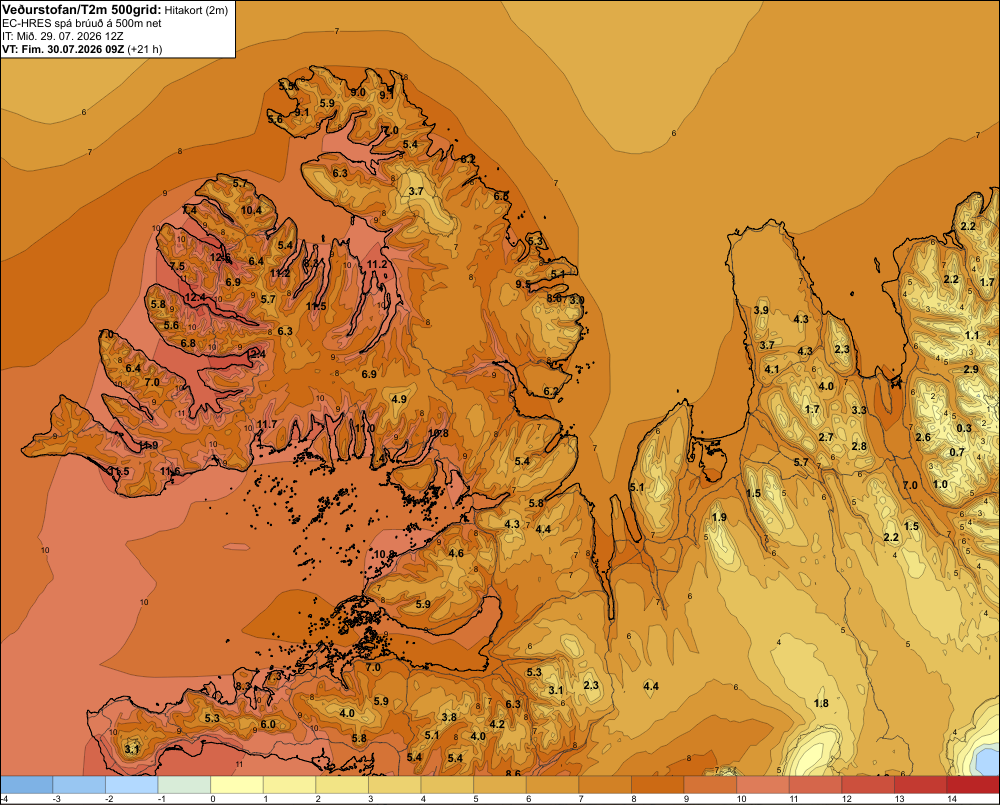Click the legend tick label '14'
The height and width of the screenshot is (805, 1000).
tap(952, 799)
